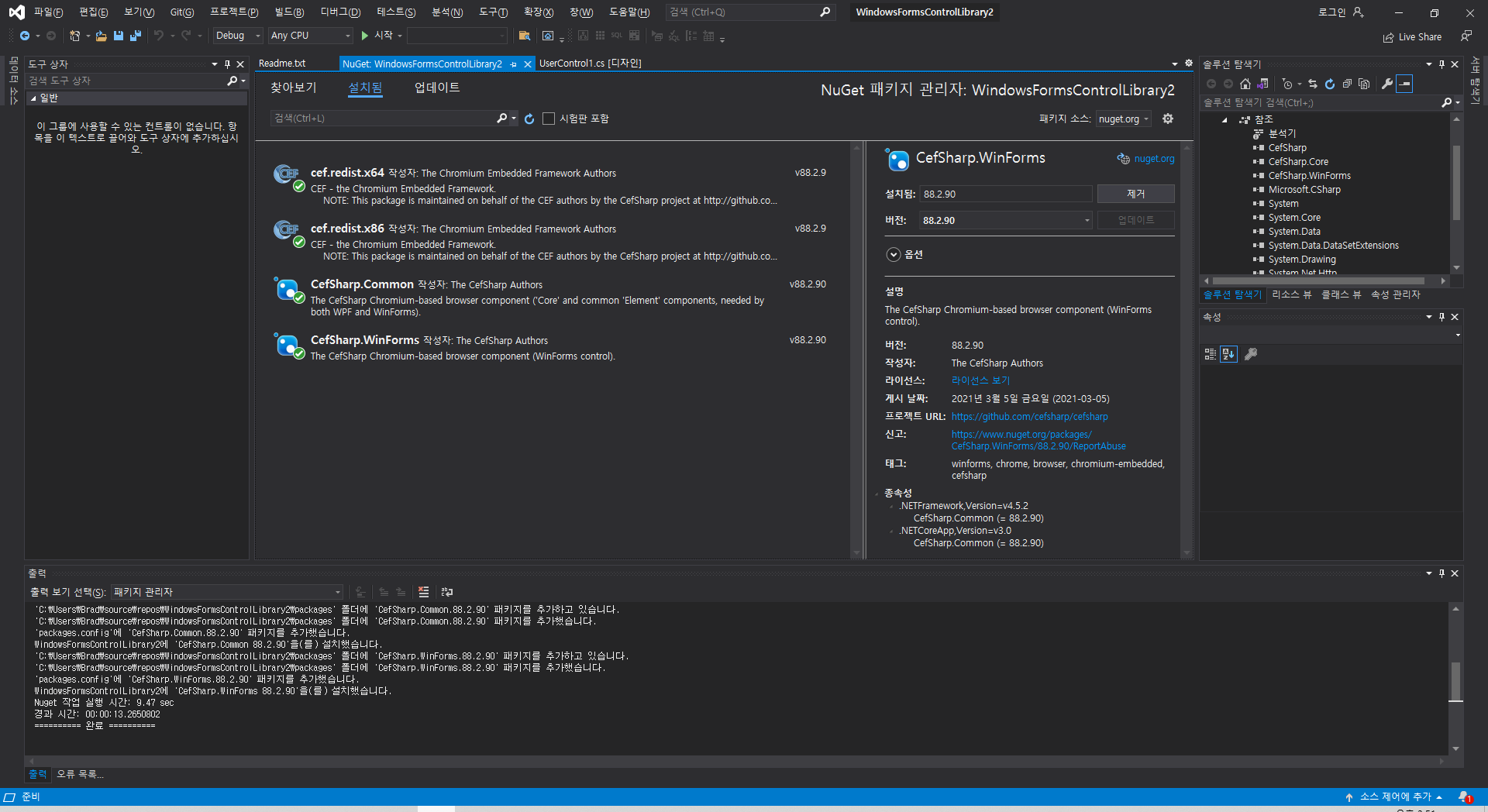The width and height of the screenshot is (1488, 812).
Task: Click the sync with active document icon
Action: 1313,84
